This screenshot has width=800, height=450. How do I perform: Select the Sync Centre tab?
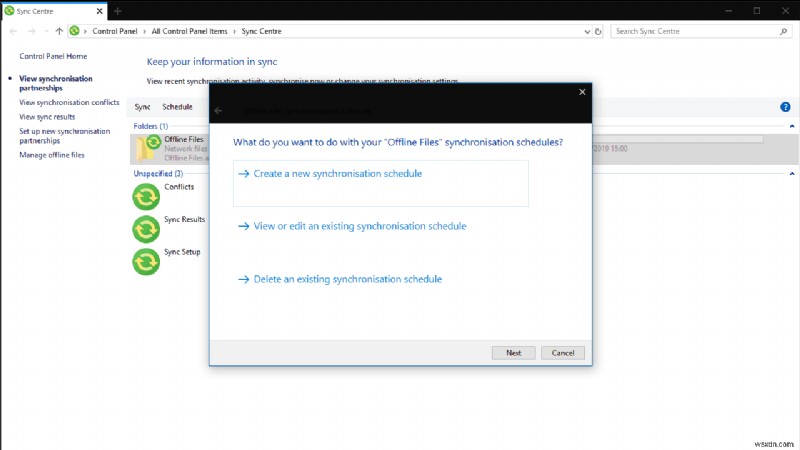pyautogui.click(x=54, y=11)
